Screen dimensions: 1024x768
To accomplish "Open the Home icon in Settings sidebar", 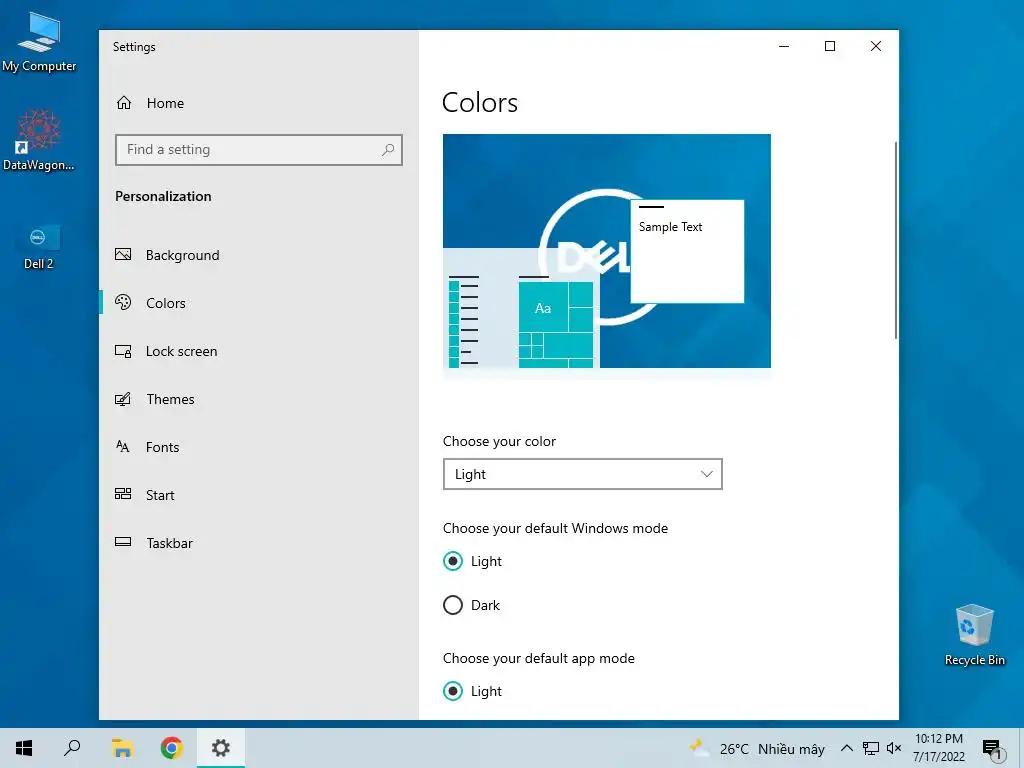I will click(124, 103).
